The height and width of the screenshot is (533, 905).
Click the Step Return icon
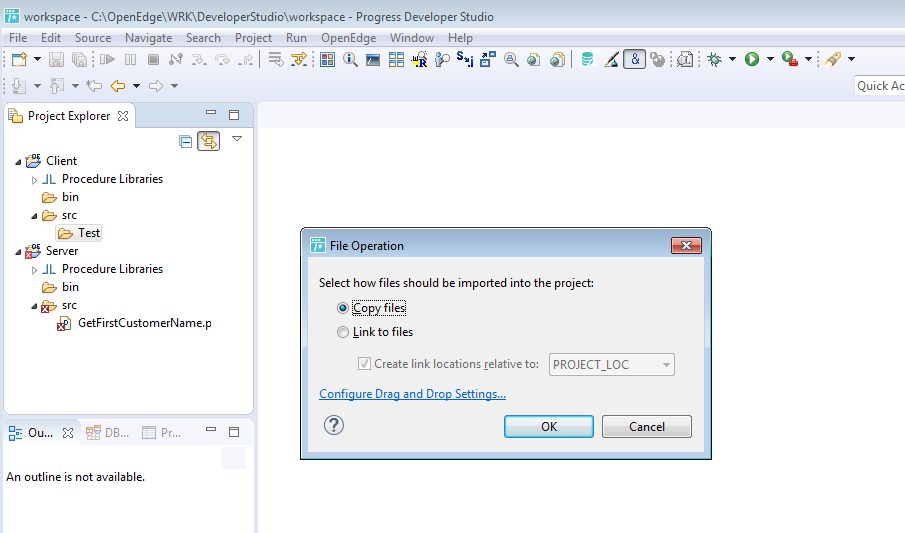pyautogui.click(x=246, y=59)
